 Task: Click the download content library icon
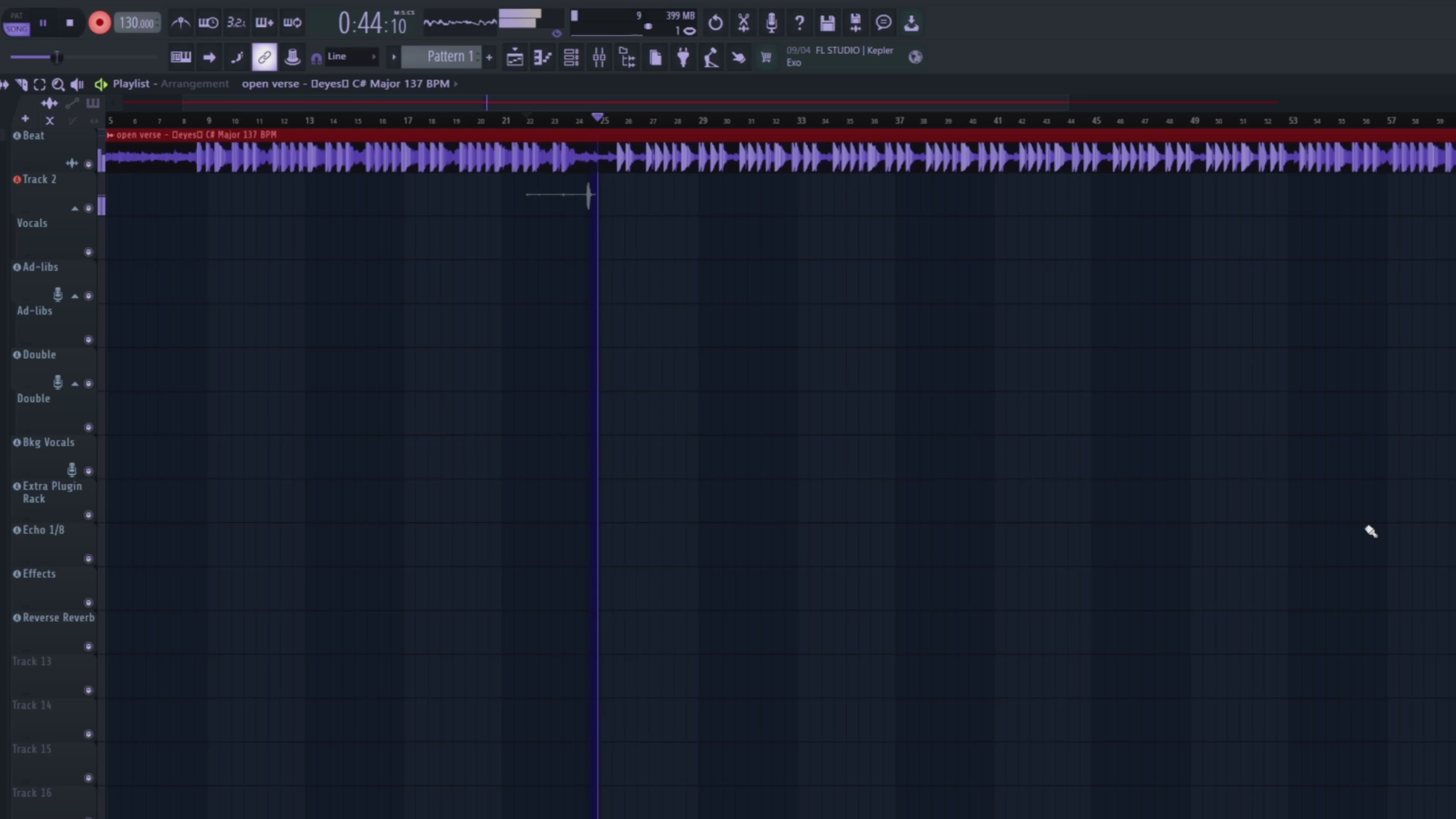point(911,23)
